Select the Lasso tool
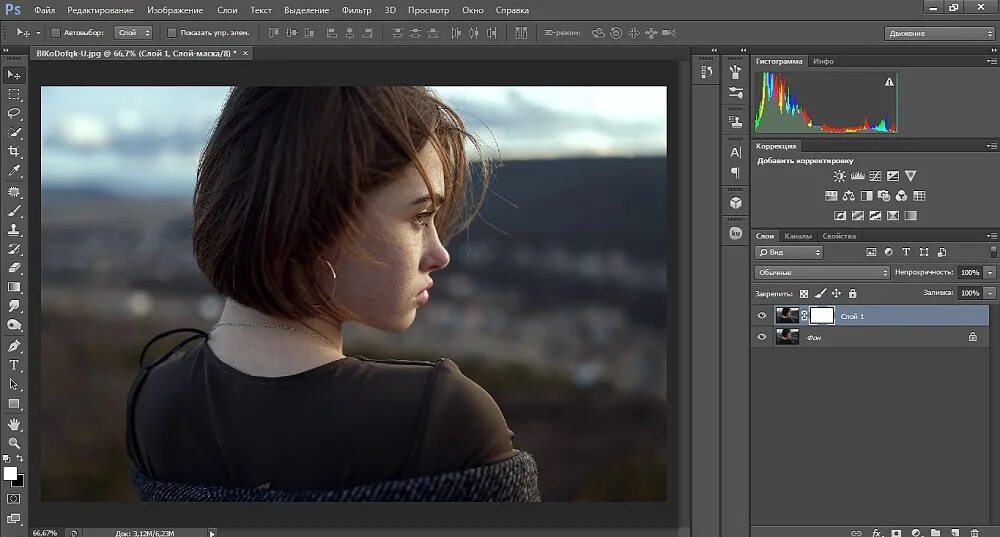 coord(14,113)
